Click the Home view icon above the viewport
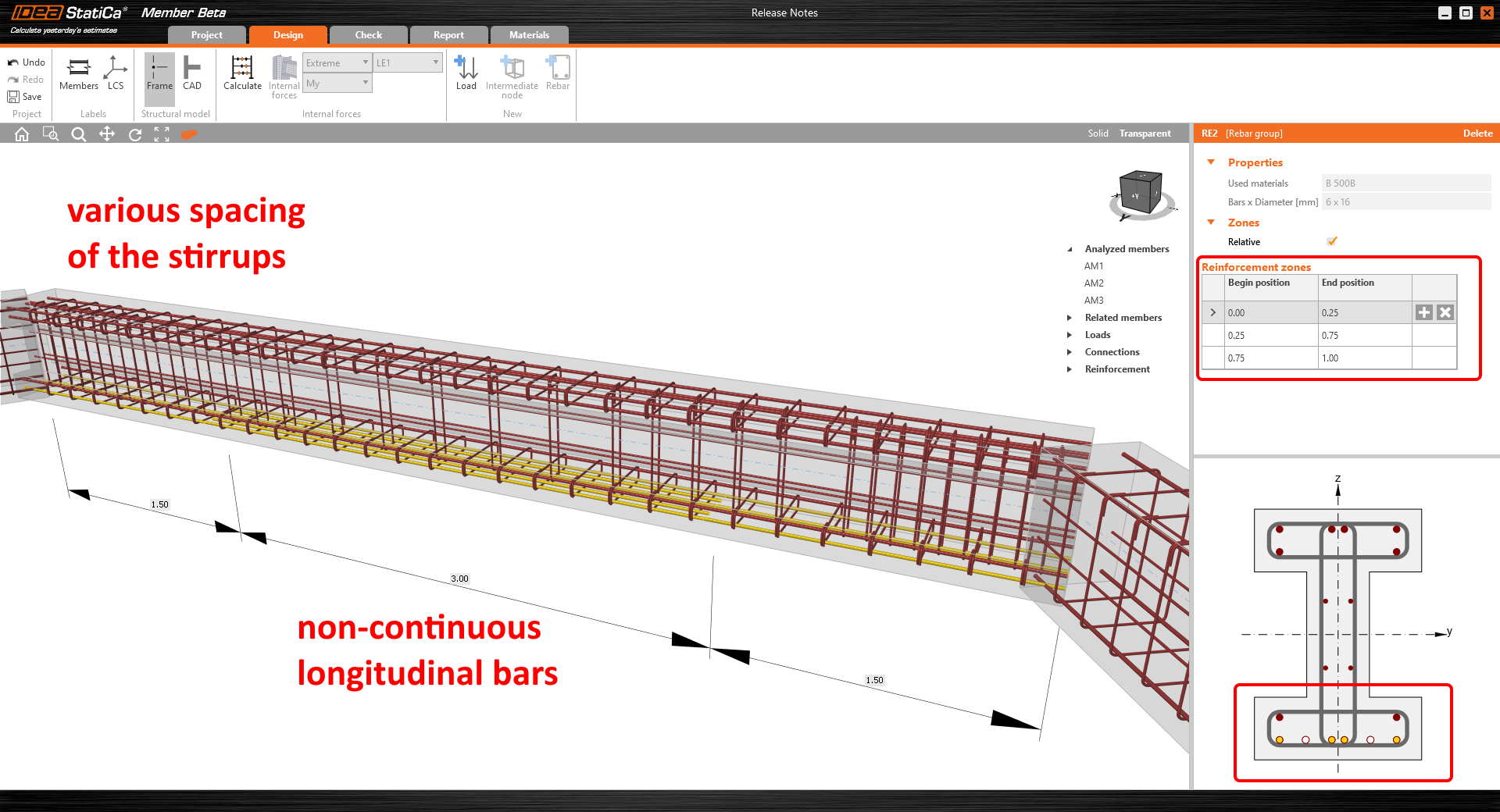Image resolution: width=1500 pixels, height=812 pixels. (x=21, y=134)
